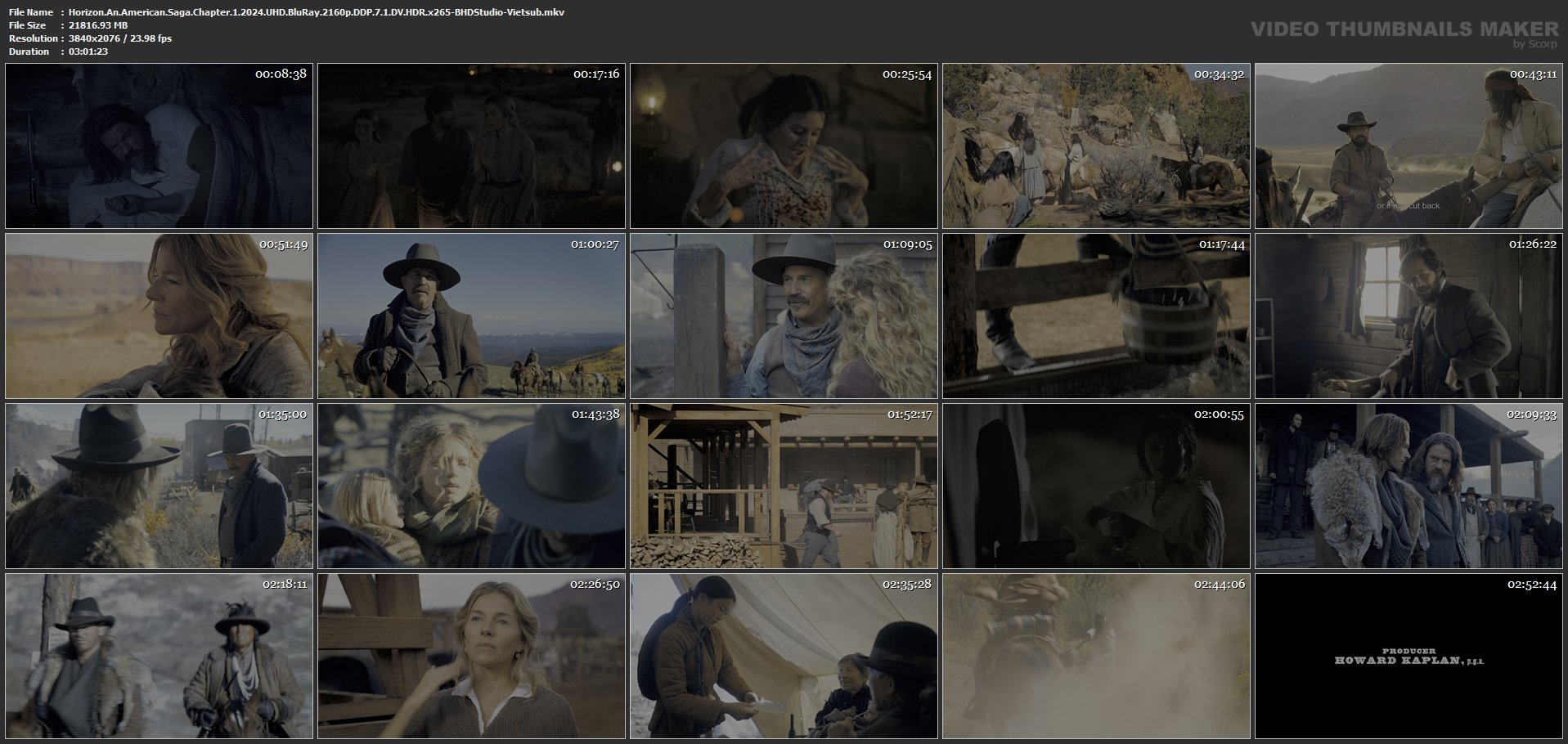Viewport: 1568px width, 744px height.
Task: Pick the 01:43:38 thumbnail
Action: point(471,486)
